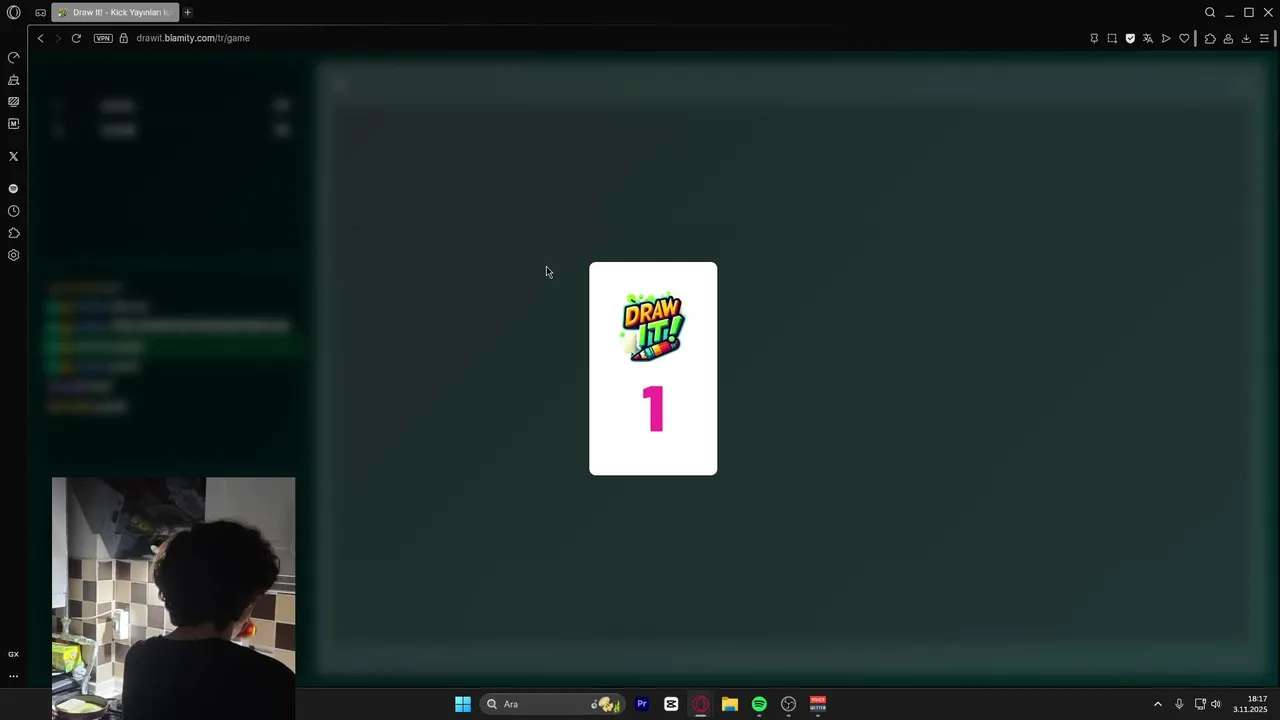
Task: Select the Draw It! browser tab
Action: (x=115, y=13)
